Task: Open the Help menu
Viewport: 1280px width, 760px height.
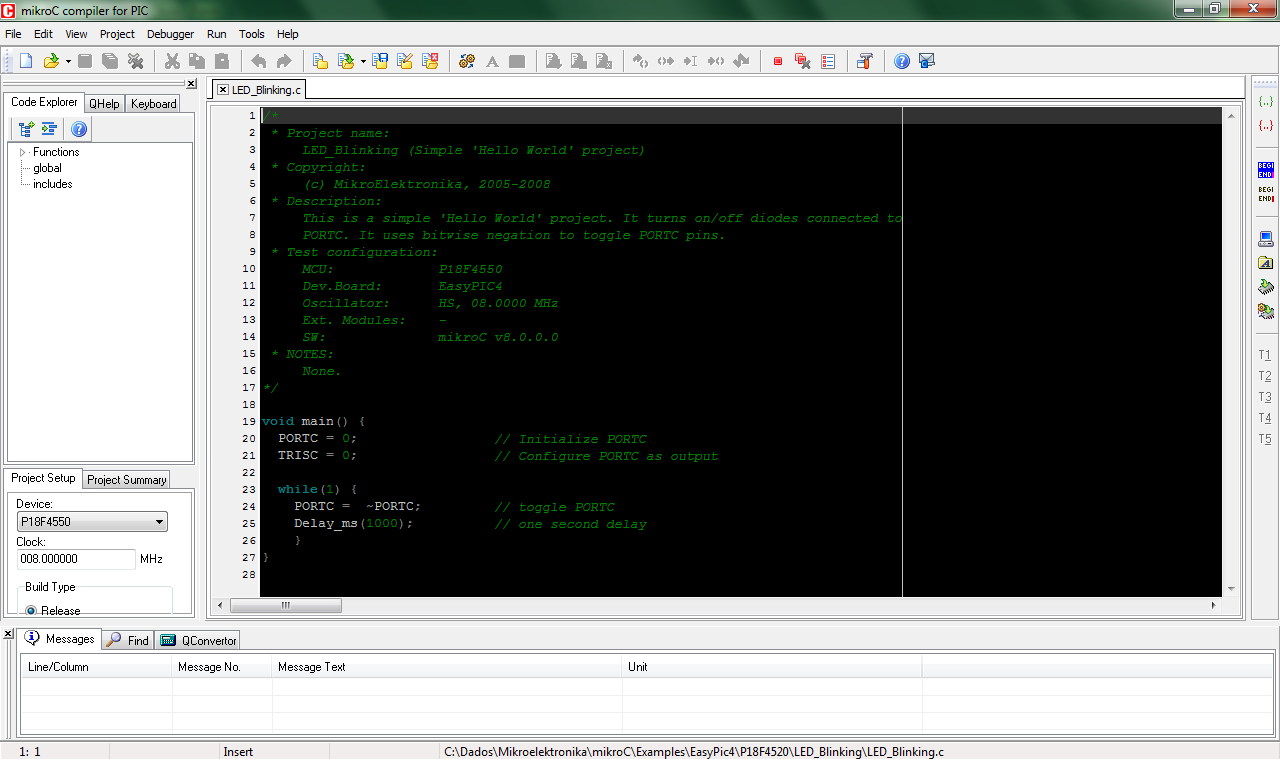Action: coord(288,34)
